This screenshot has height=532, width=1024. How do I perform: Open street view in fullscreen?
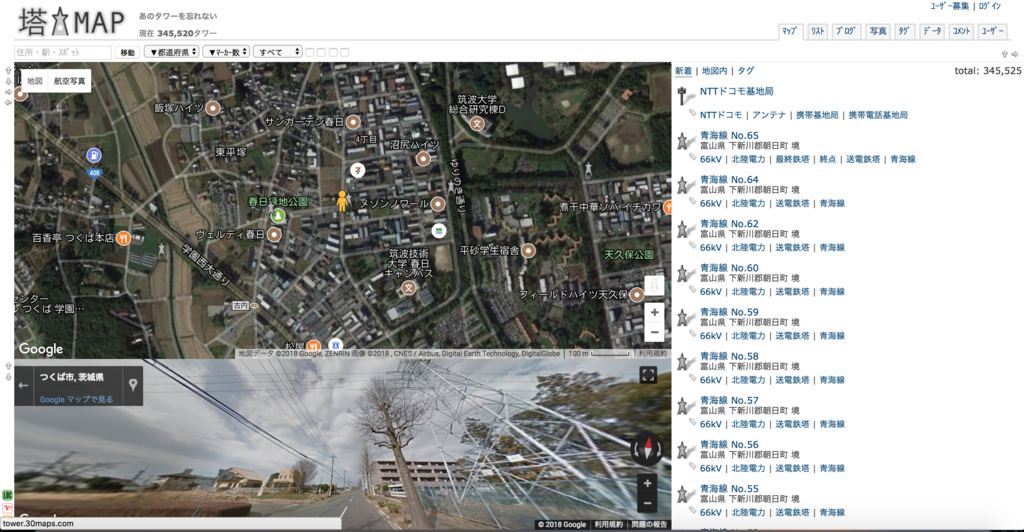648,375
